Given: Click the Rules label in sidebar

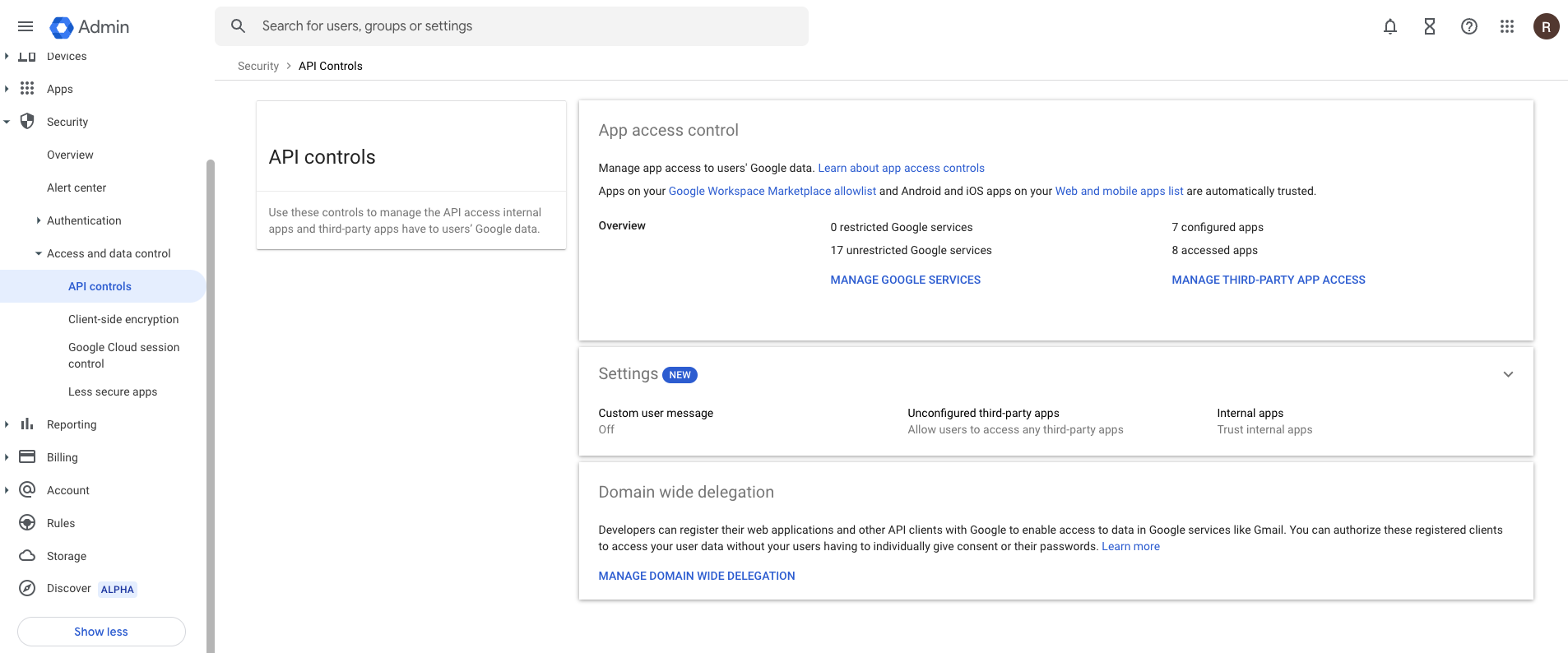Looking at the screenshot, I should point(61,523).
